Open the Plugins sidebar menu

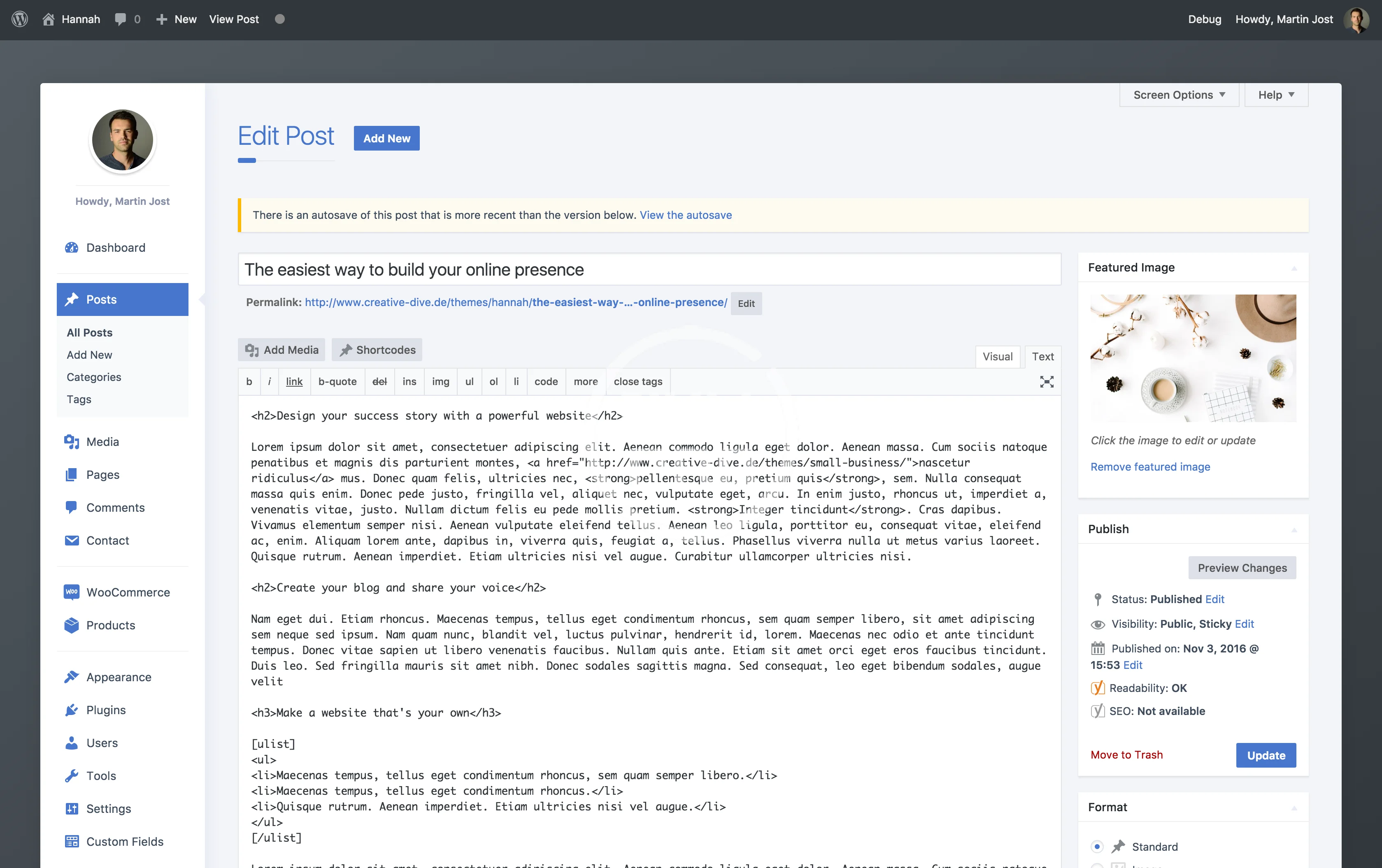pyautogui.click(x=106, y=710)
